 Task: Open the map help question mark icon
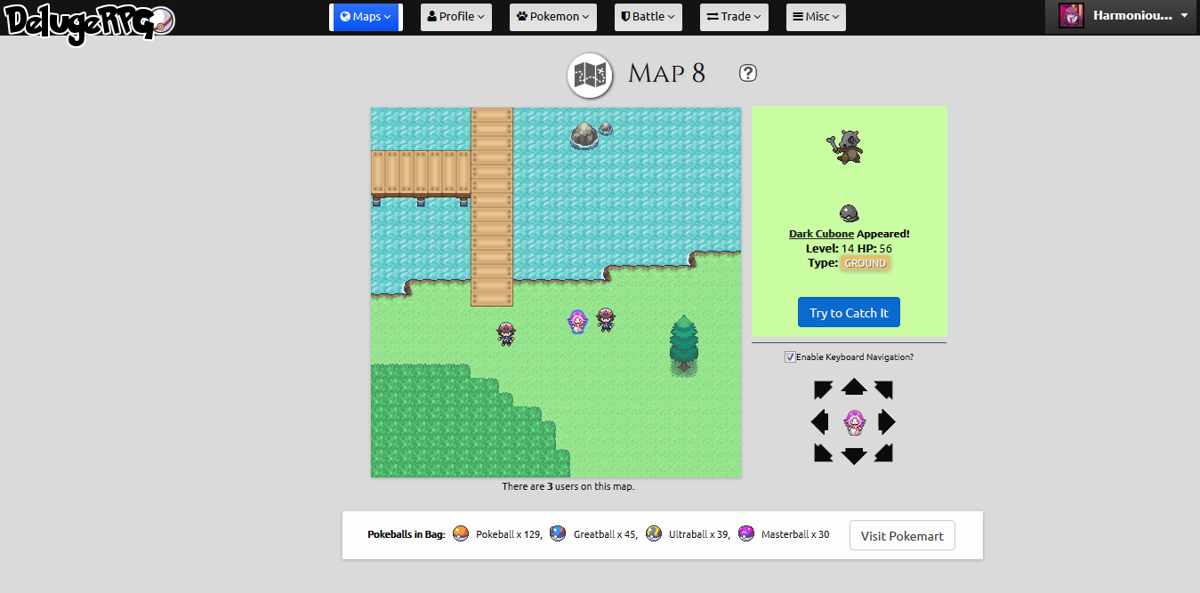[748, 73]
